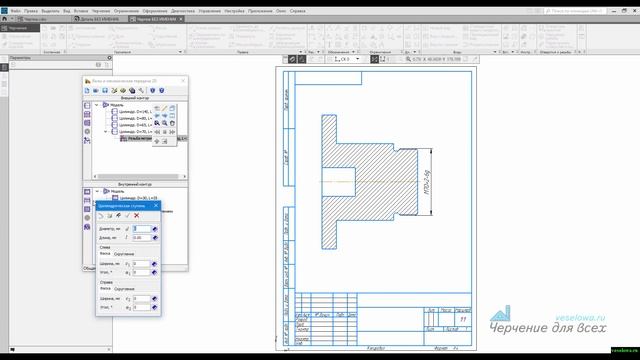The image size is (640, 360).
Task: Click bottom purple icon beside inner contour tree
Action: [x=87, y=227]
